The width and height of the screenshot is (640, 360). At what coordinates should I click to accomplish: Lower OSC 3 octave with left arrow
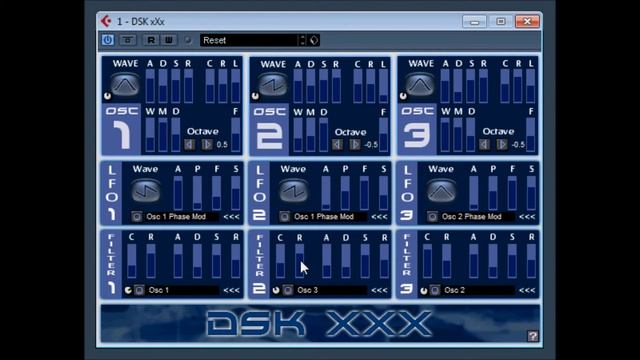484,144
